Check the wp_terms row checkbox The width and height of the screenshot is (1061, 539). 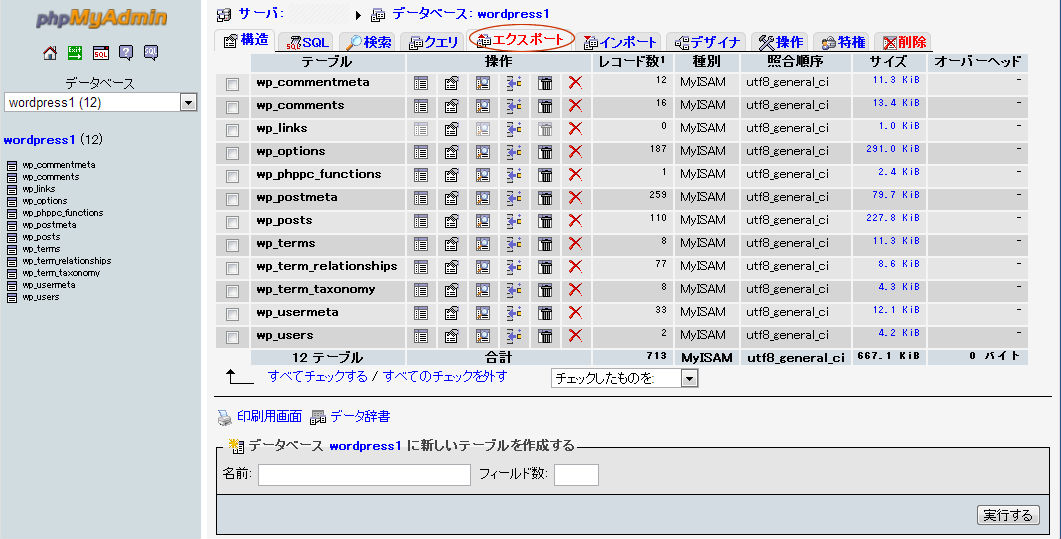[233, 245]
